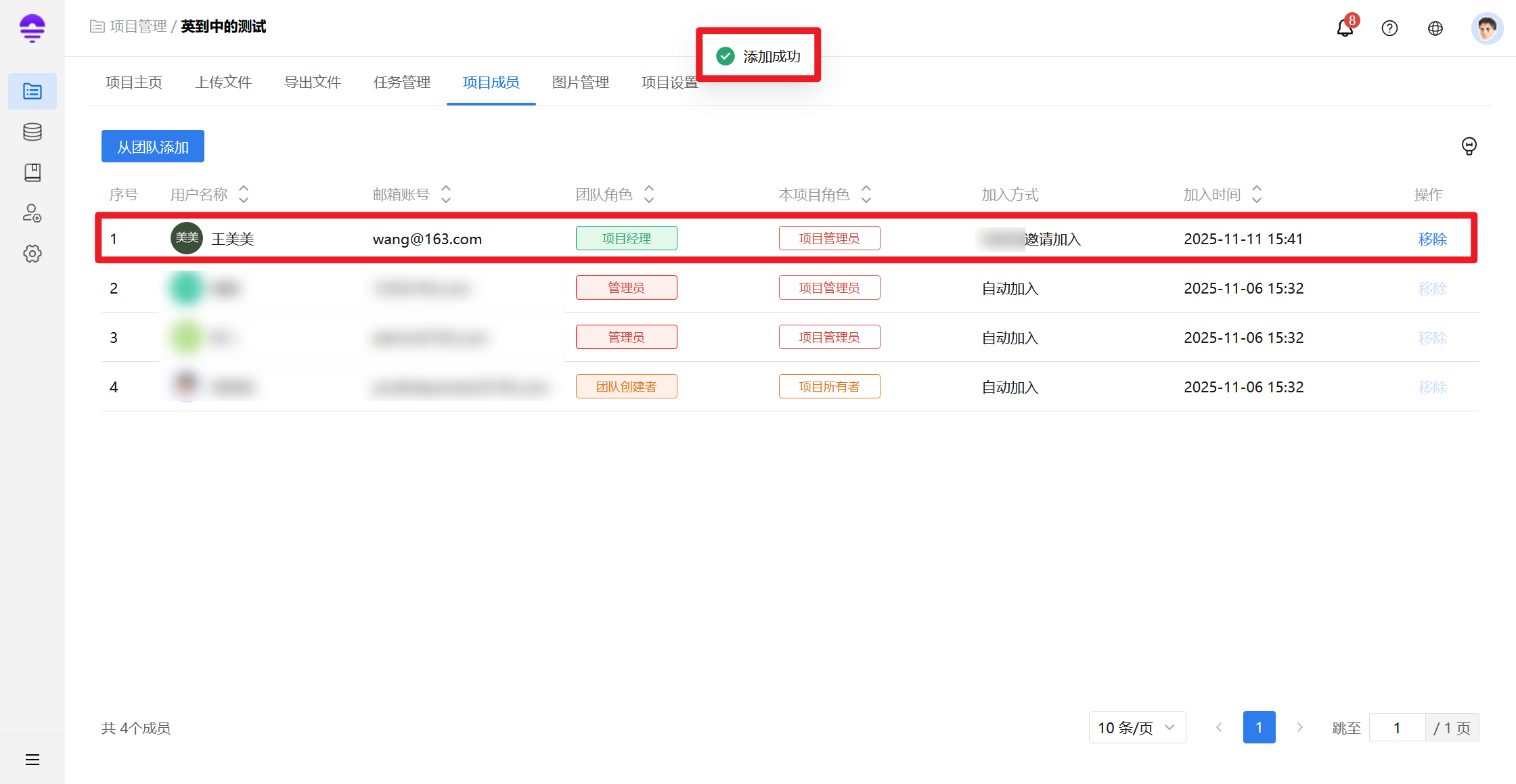Sort table by 用户名称 column
This screenshot has height=784, width=1516.
pyautogui.click(x=244, y=194)
